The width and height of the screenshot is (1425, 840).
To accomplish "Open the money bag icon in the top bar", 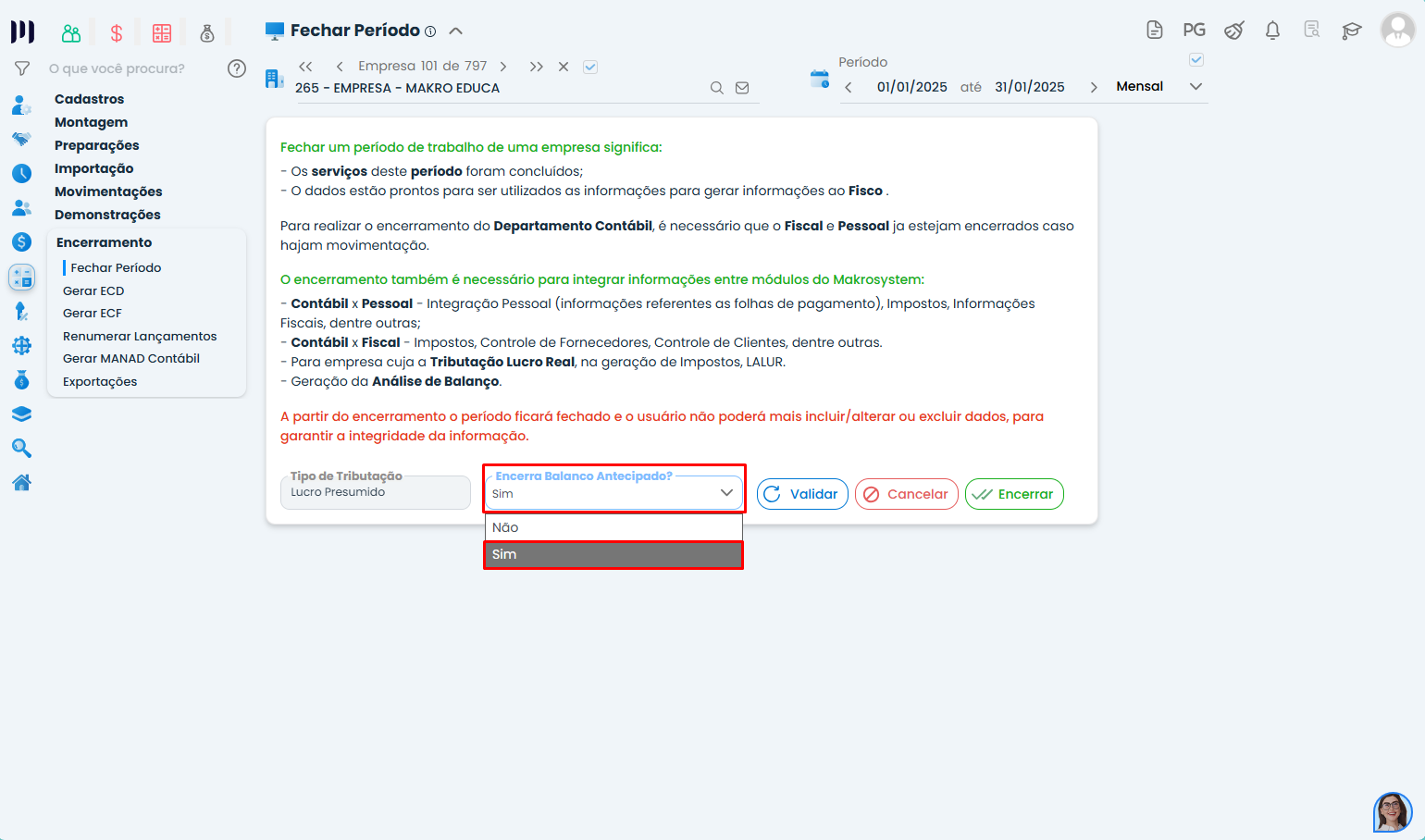I will pos(207,33).
